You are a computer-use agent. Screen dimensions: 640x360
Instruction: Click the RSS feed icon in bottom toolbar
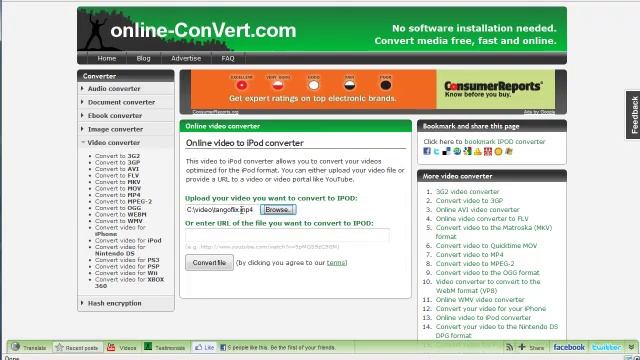[x=509, y=347]
